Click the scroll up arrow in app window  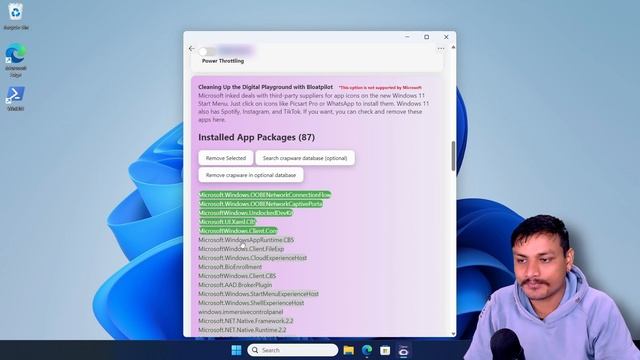tap(453, 47)
